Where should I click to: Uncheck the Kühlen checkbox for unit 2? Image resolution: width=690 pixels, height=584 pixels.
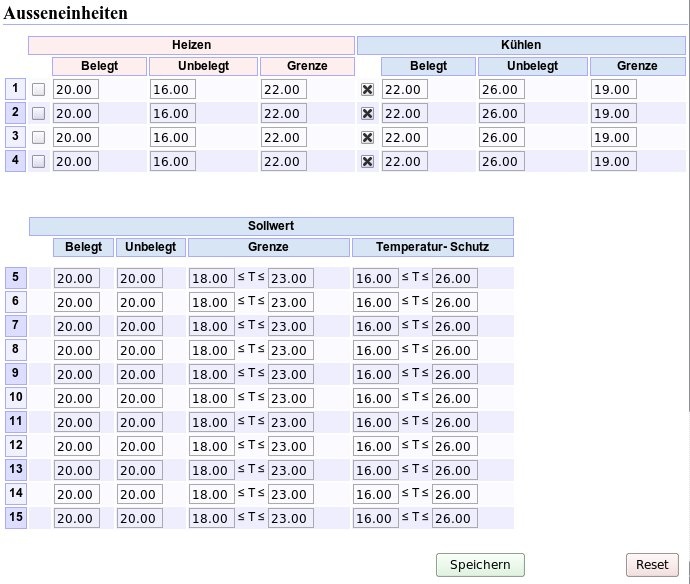point(367,114)
